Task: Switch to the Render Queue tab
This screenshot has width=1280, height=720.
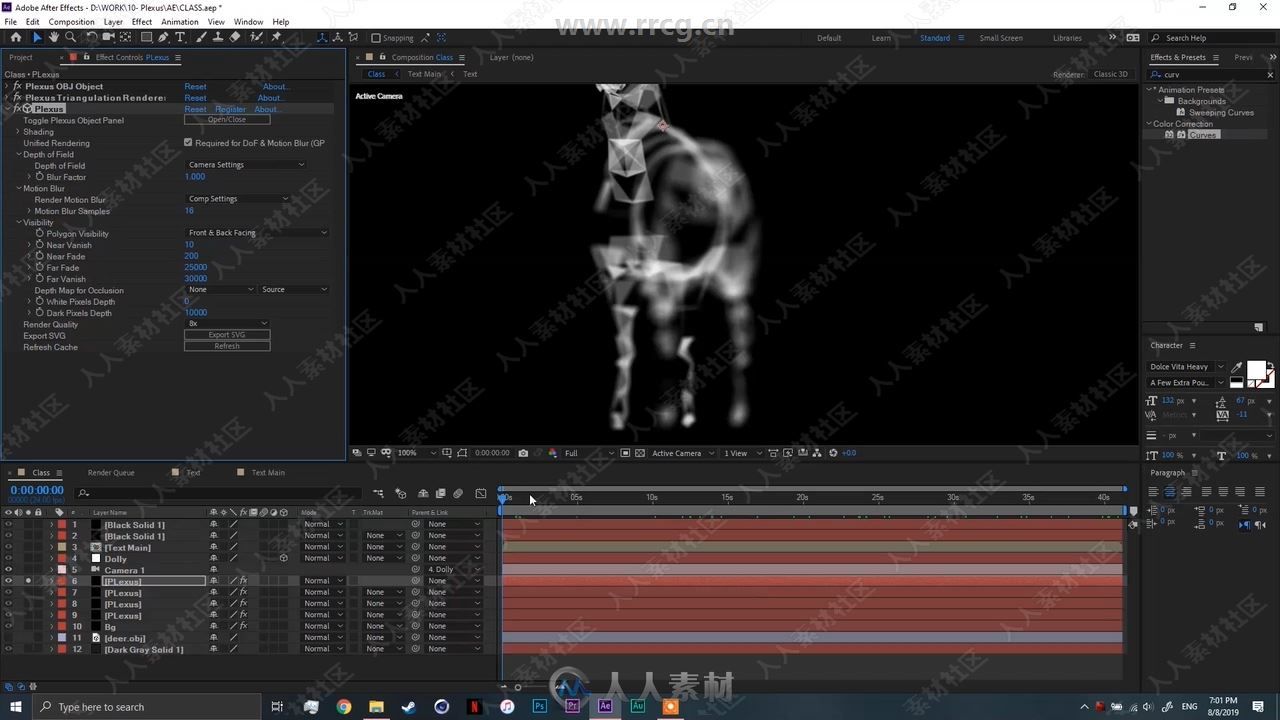Action: pyautogui.click(x=111, y=473)
